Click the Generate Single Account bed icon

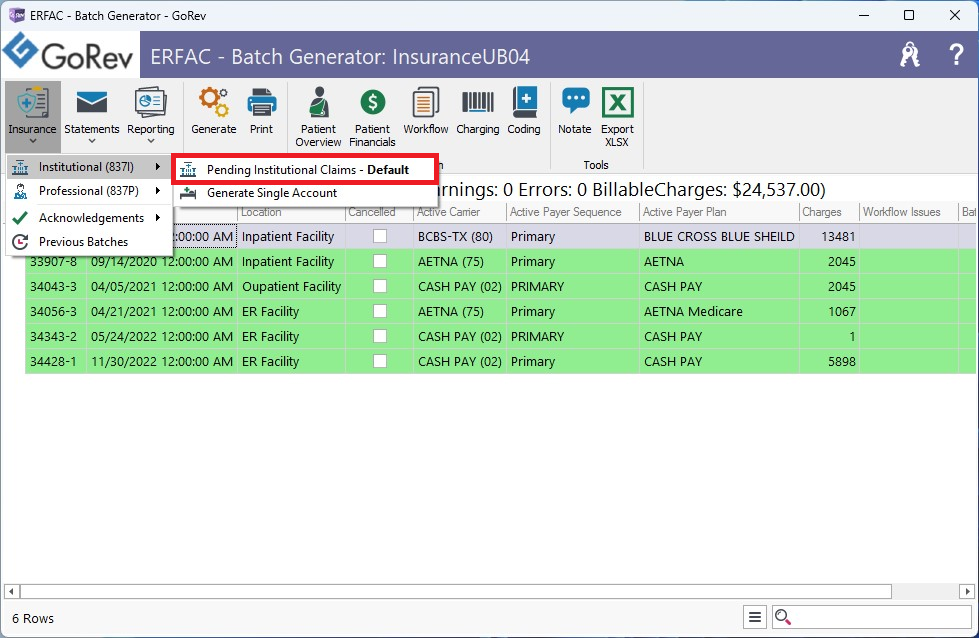[x=188, y=193]
